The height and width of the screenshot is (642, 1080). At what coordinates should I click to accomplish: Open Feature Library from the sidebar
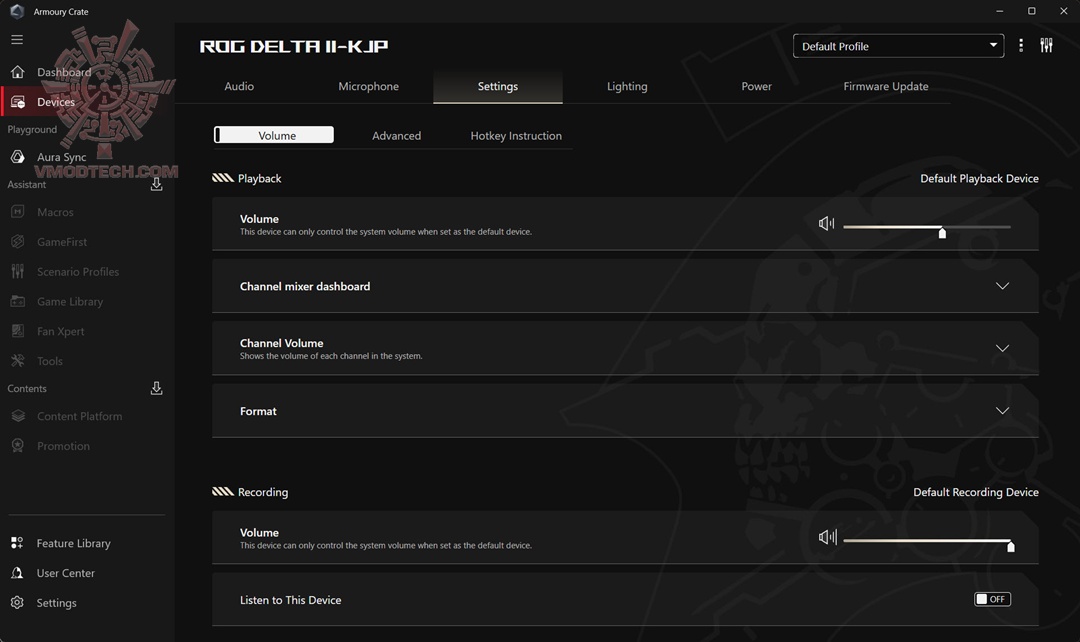click(73, 543)
